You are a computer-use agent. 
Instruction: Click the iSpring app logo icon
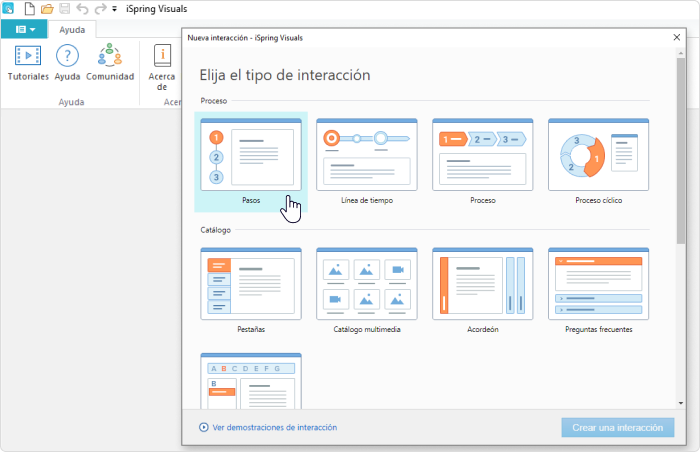coord(8,8)
